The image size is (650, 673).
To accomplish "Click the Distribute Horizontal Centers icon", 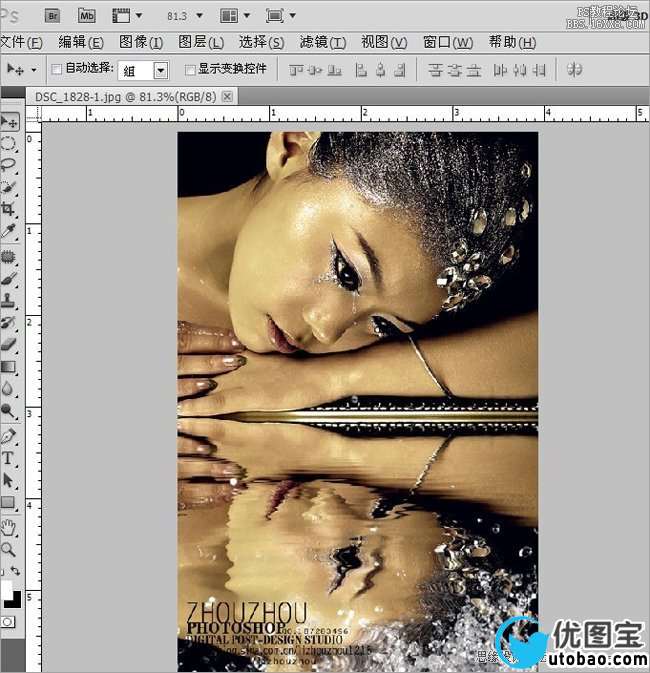I will click(519, 70).
